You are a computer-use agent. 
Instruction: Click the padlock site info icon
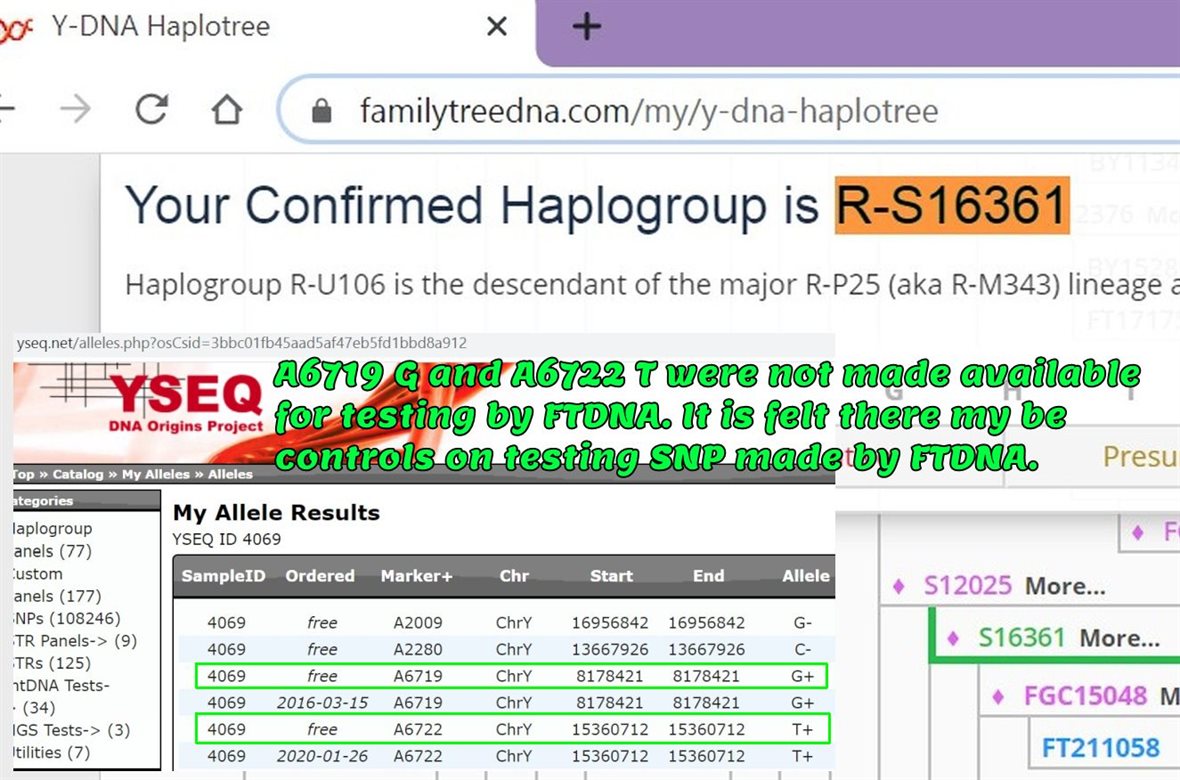coord(321,110)
